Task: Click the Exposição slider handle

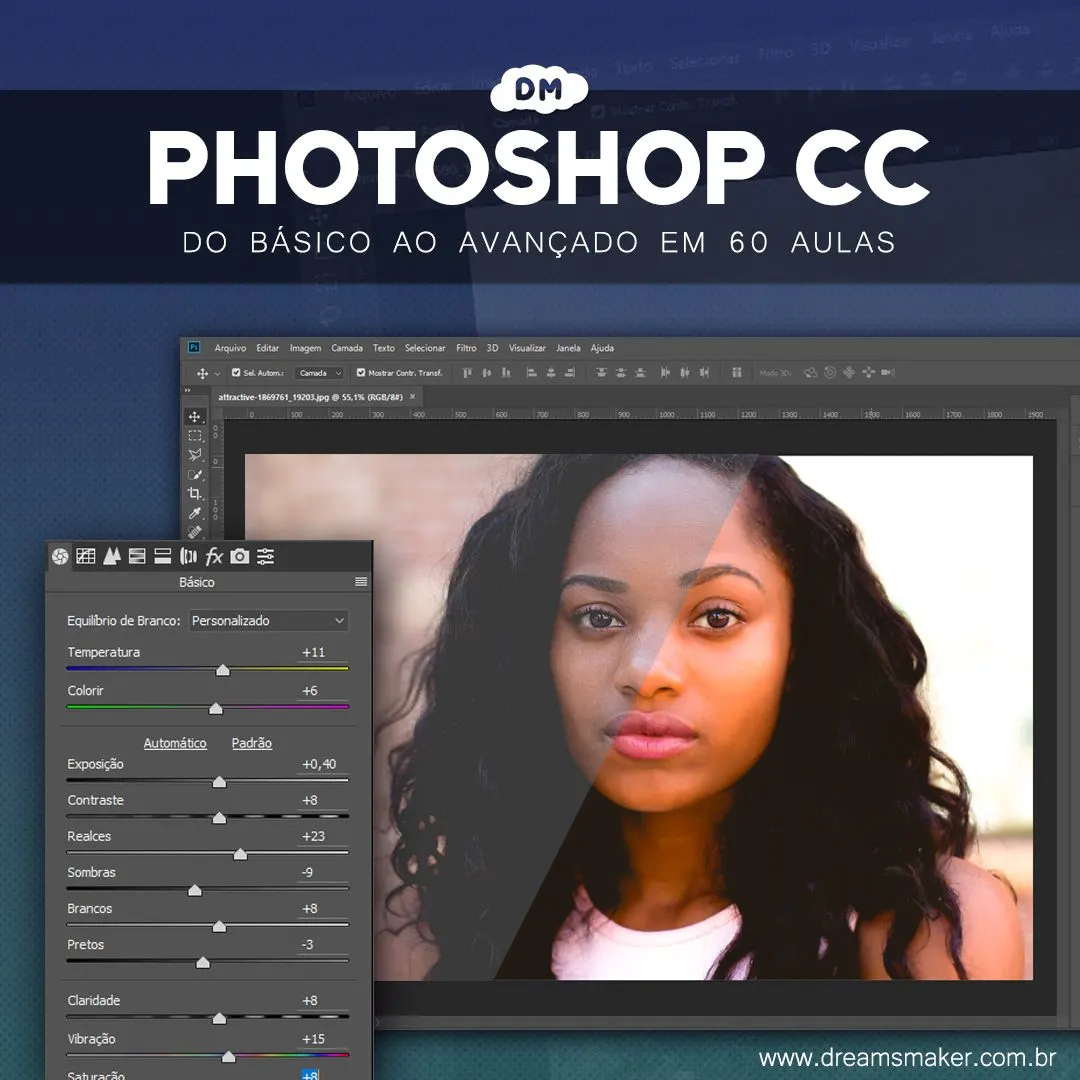Action: [x=219, y=782]
